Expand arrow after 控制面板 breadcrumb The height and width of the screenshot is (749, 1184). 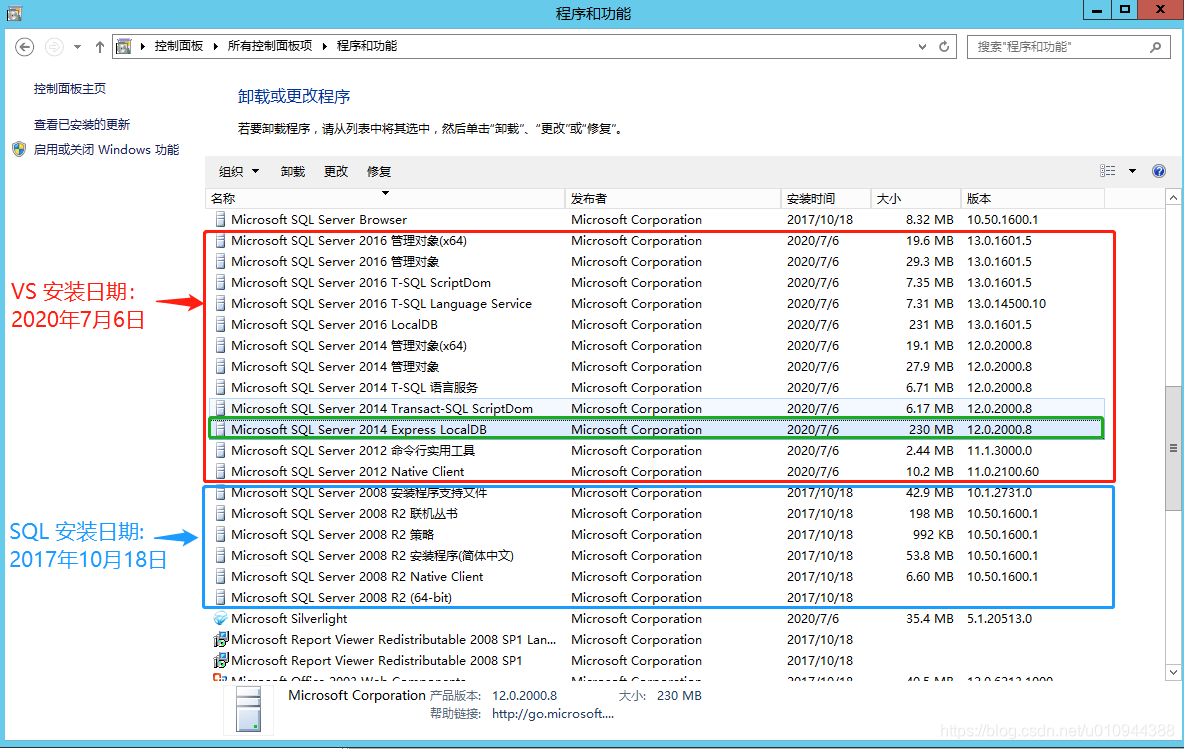tap(215, 46)
